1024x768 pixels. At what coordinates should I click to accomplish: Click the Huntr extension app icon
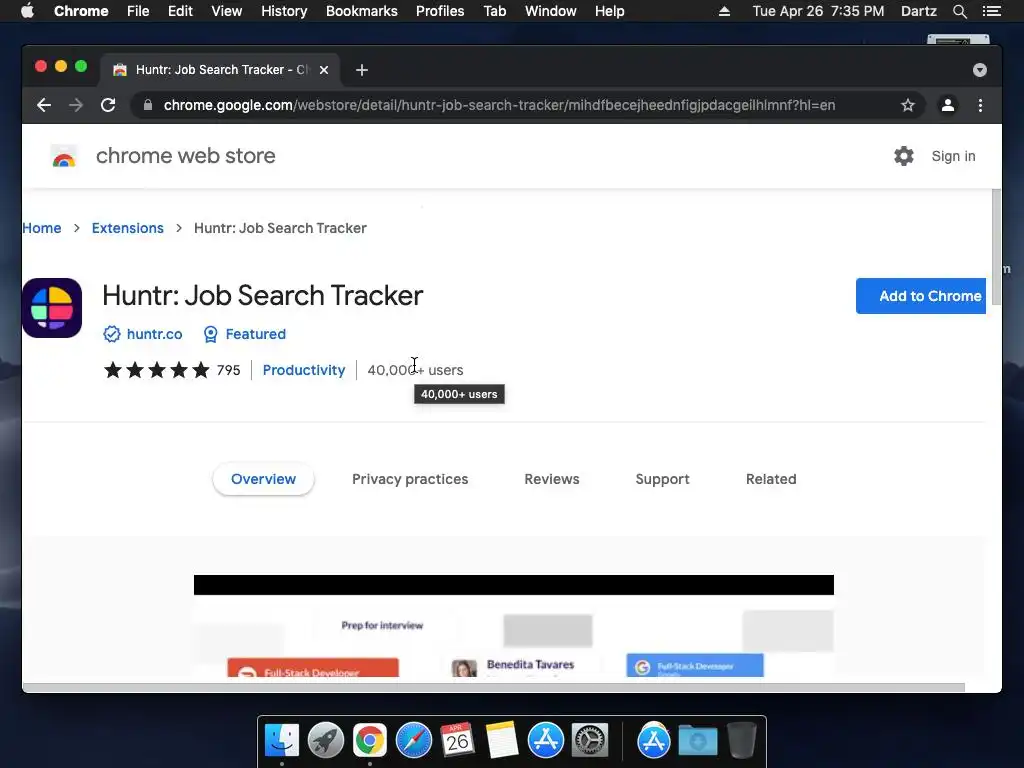coord(52,308)
